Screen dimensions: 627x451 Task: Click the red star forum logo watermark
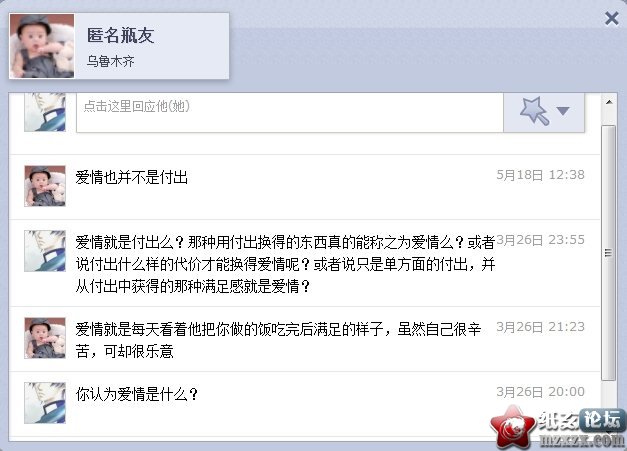tap(514, 427)
